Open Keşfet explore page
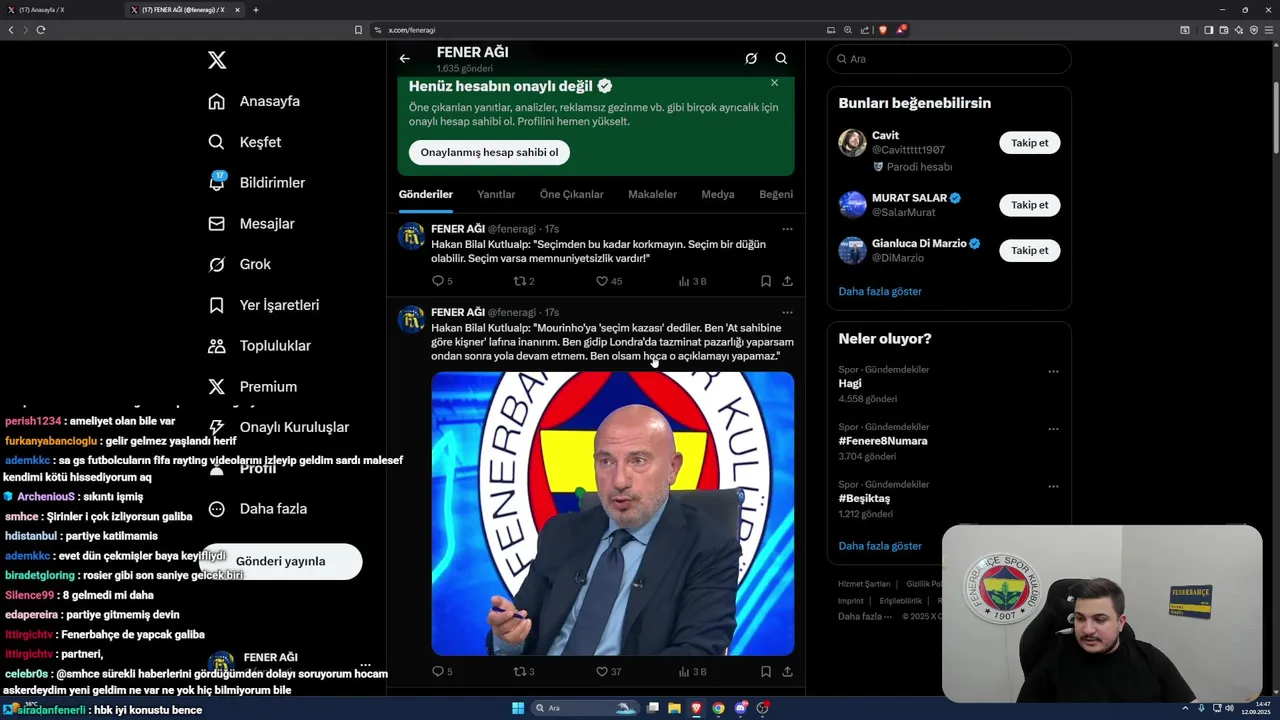 [245, 142]
